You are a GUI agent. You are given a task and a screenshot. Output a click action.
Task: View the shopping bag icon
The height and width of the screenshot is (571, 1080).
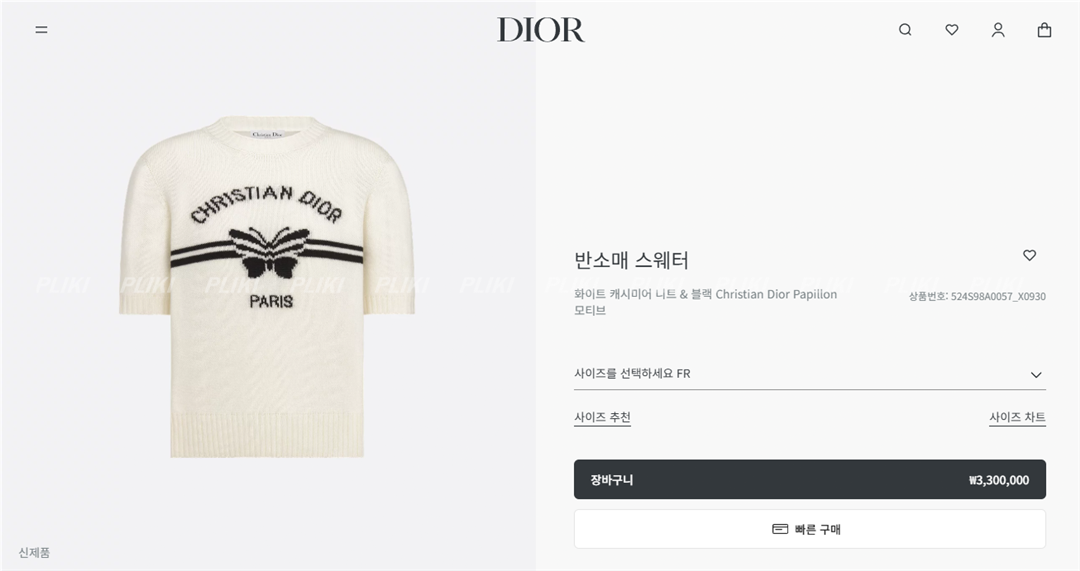click(x=1044, y=30)
